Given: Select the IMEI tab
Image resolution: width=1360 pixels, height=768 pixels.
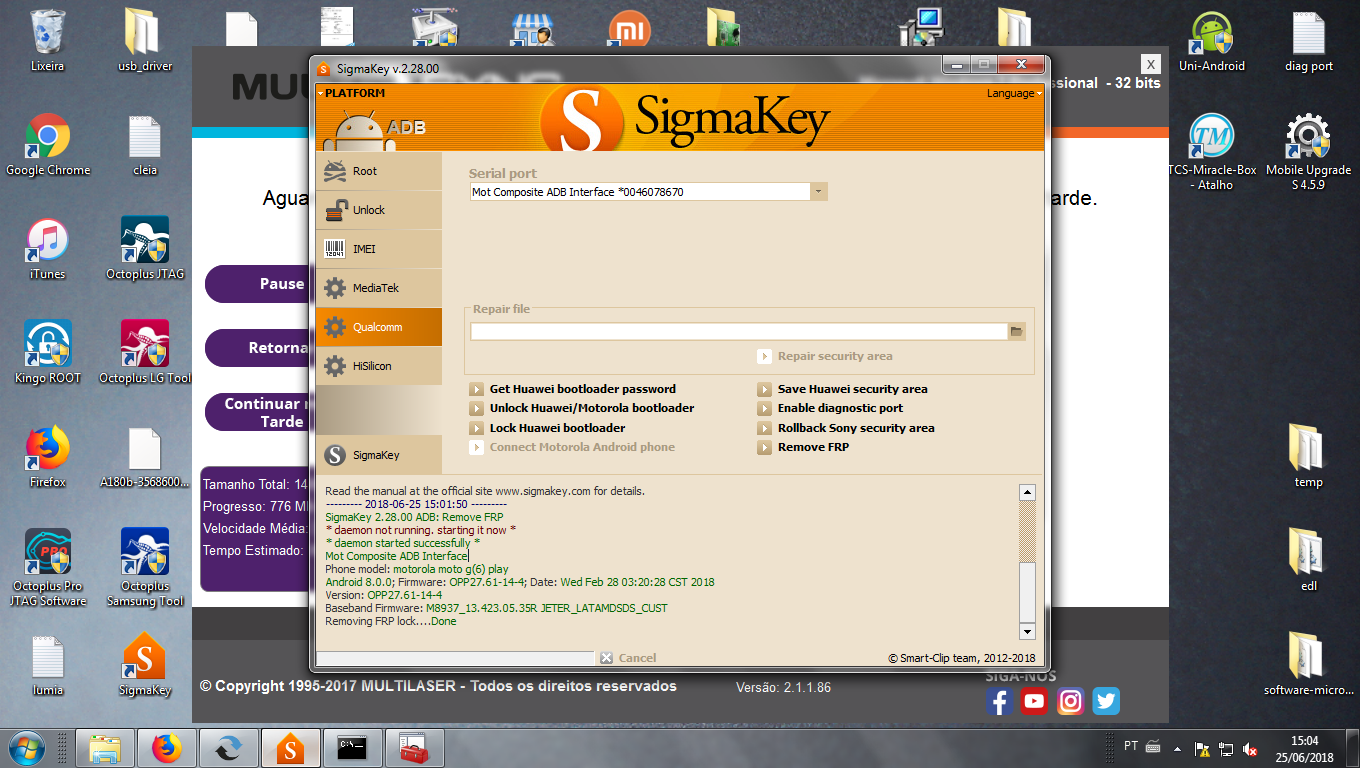Looking at the screenshot, I should pyautogui.click(x=378, y=249).
